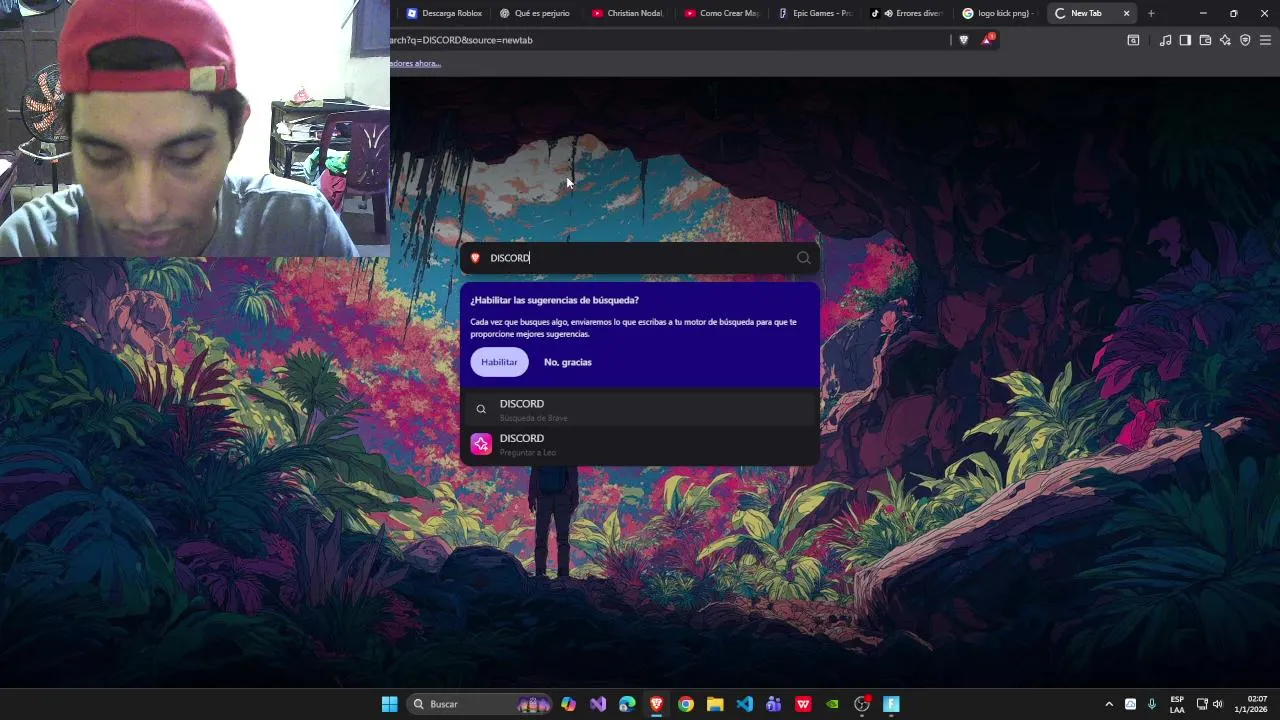1280x720 pixels.
Task: Open Microsoft Edge from the taskbar
Action: [x=627, y=704]
